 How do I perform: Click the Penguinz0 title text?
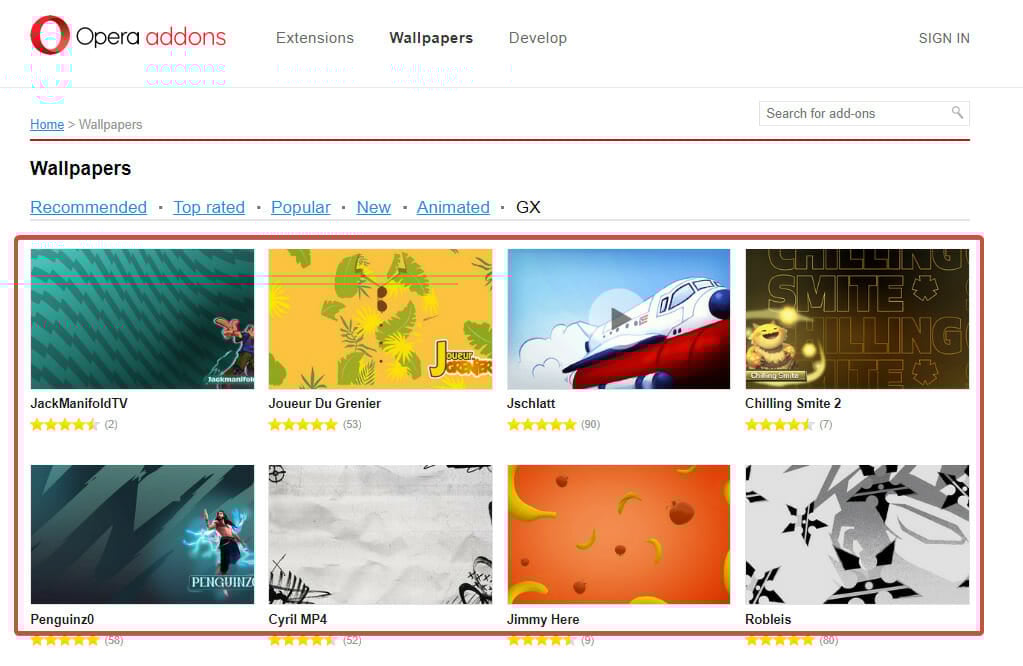coord(62,619)
